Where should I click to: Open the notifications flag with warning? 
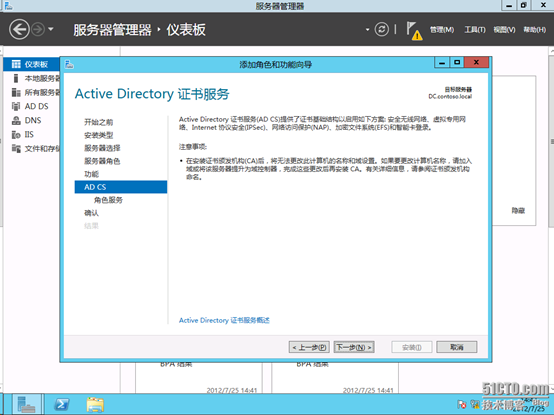tap(414, 31)
